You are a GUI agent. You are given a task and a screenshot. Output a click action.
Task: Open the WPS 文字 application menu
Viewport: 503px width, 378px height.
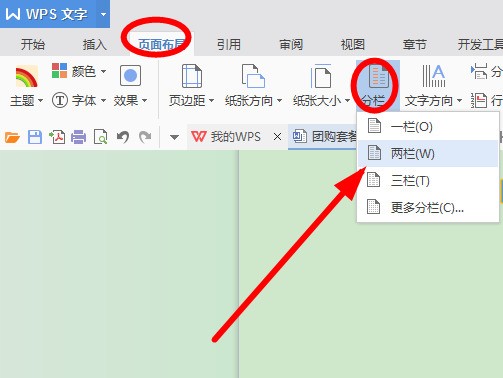(48, 14)
